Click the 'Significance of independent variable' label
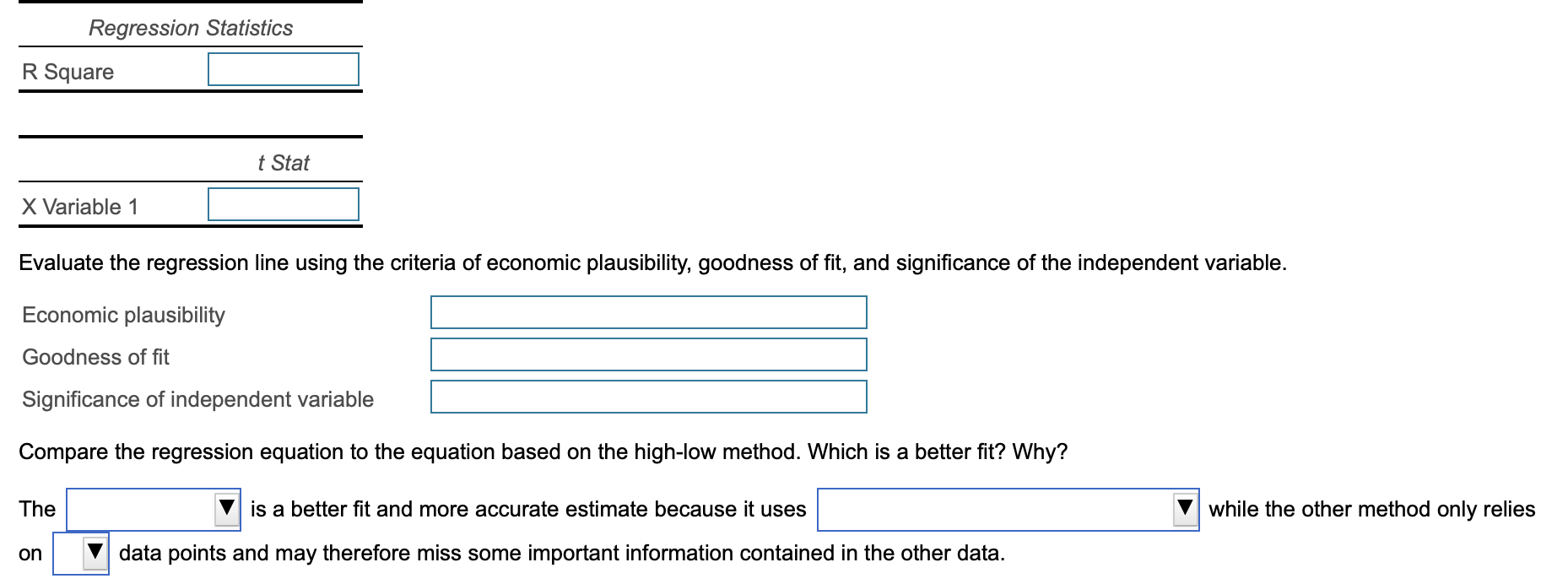This screenshot has width=1568, height=584. click(x=197, y=399)
